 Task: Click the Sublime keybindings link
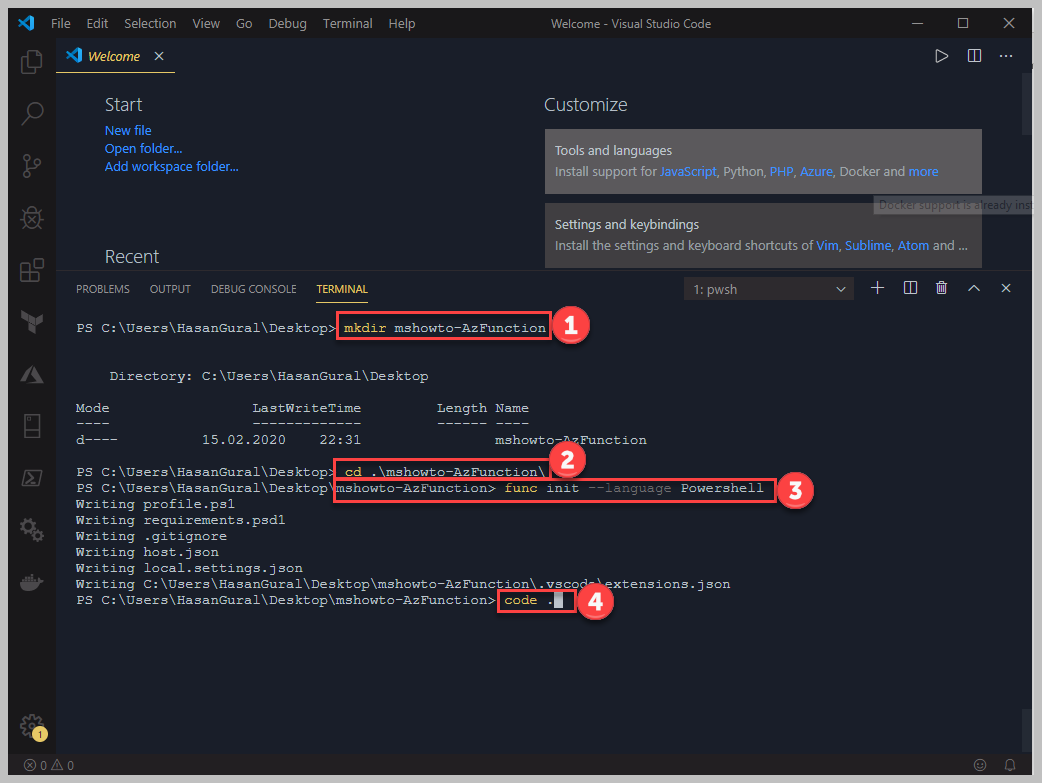click(x=867, y=245)
